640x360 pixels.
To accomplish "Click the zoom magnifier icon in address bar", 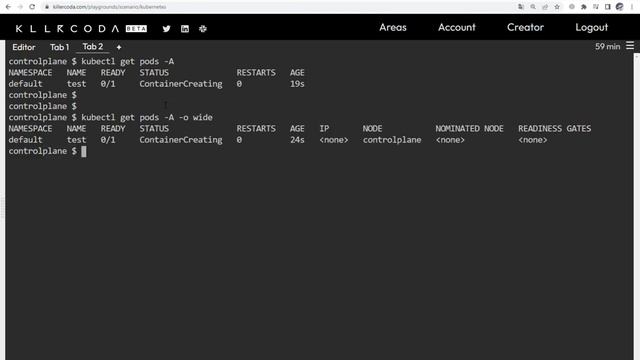I will pos(533,7).
